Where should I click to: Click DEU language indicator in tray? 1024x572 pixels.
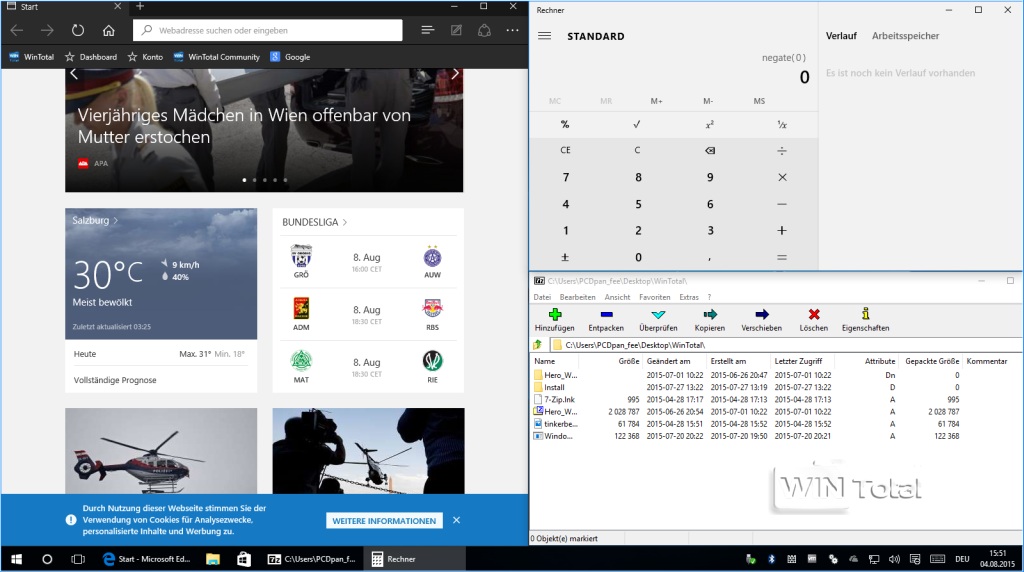tap(962, 559)
